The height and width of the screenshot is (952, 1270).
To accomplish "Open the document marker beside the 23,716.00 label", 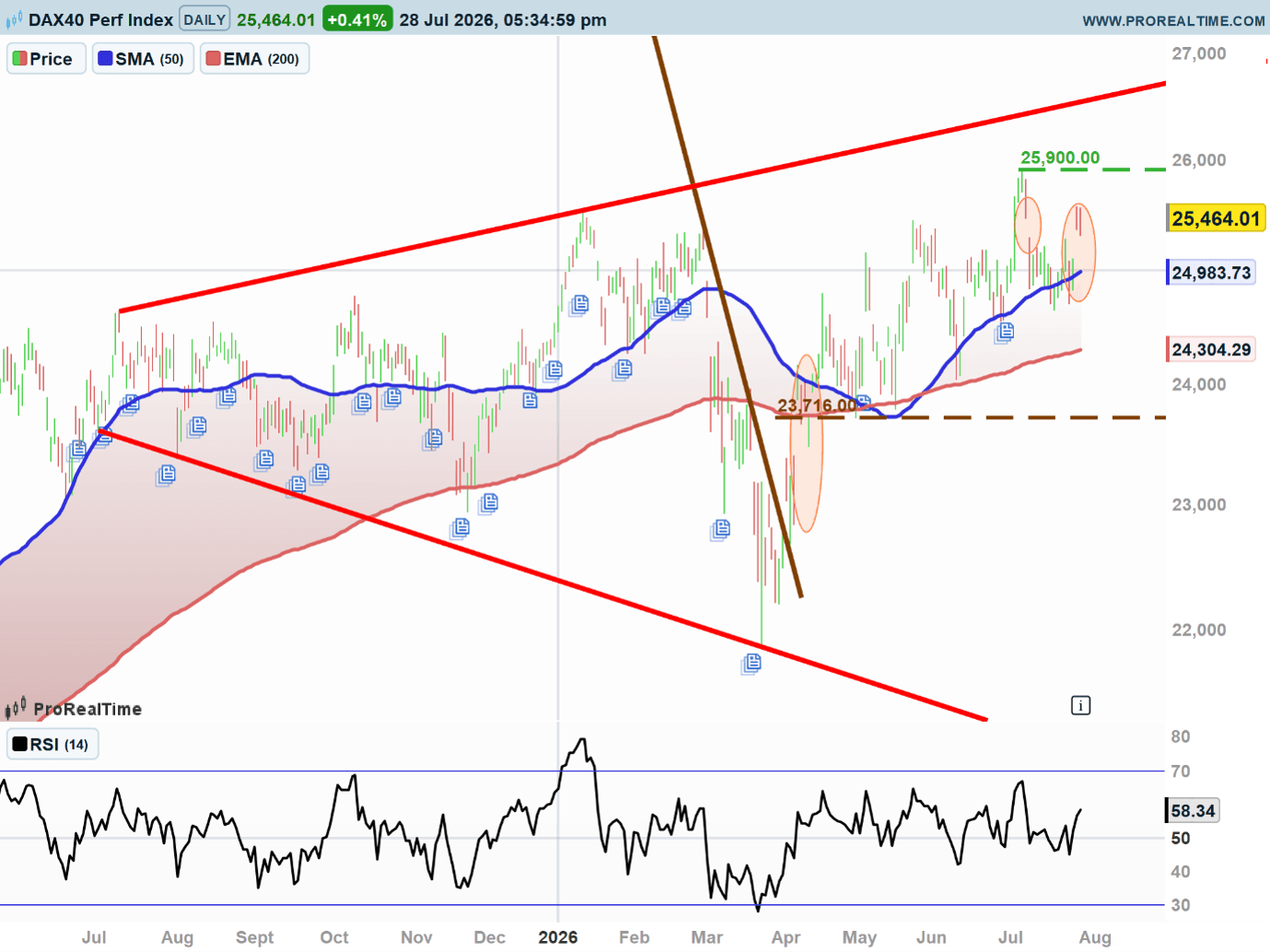I will click(862, 402).
